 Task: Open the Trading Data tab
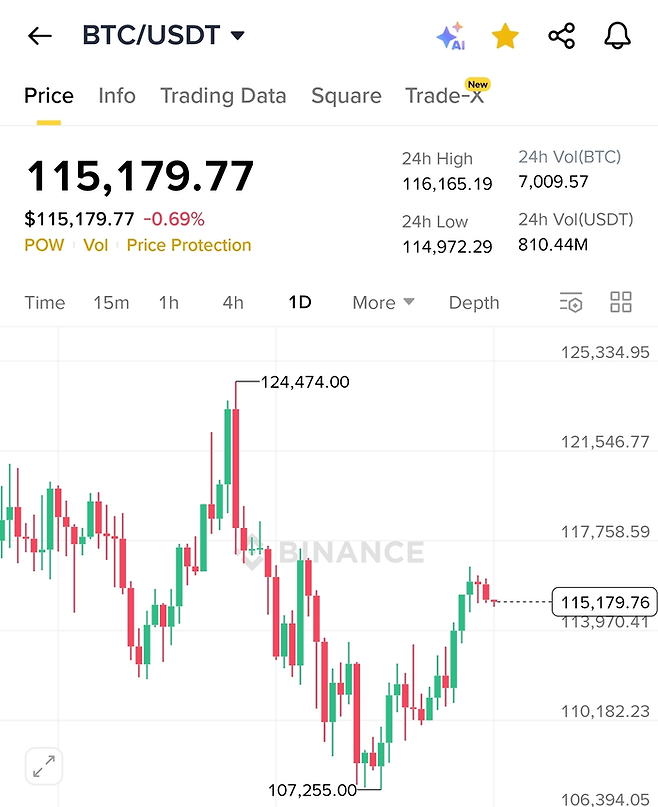pos(223,96)
